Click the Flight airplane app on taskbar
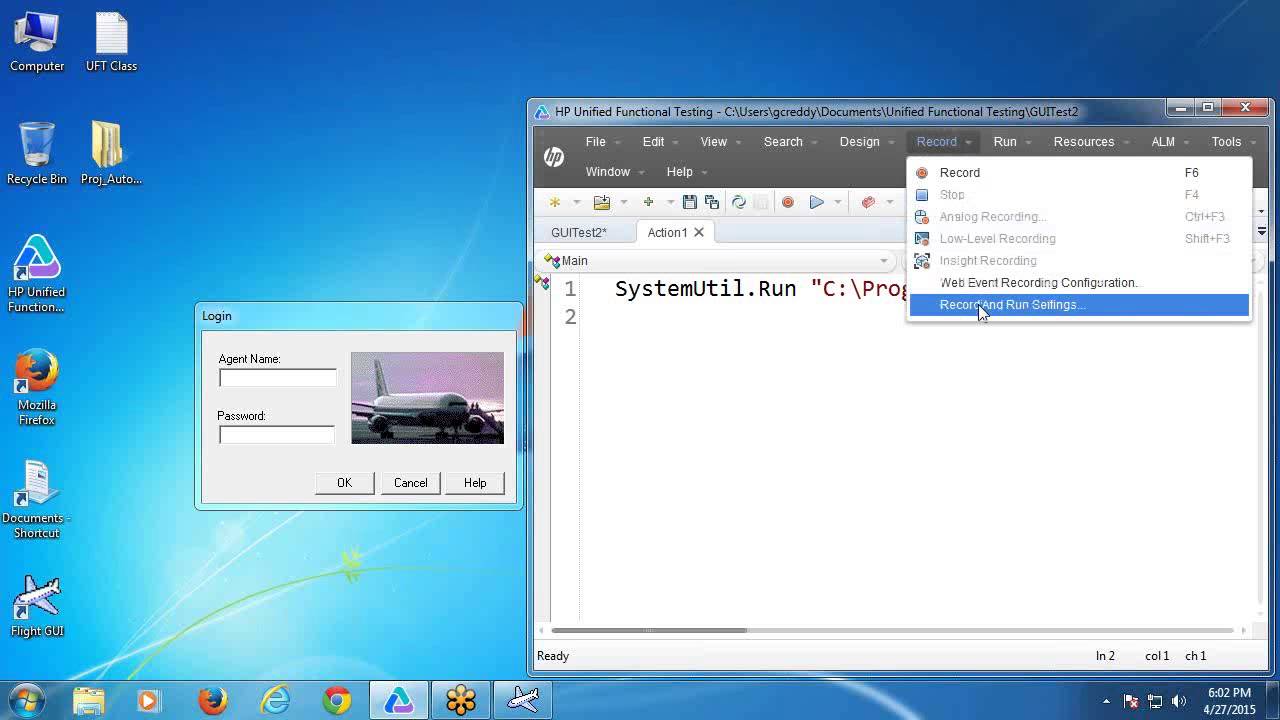Image resolution: width=1280 pixels, height=720 pixels. tap(523, 700)
